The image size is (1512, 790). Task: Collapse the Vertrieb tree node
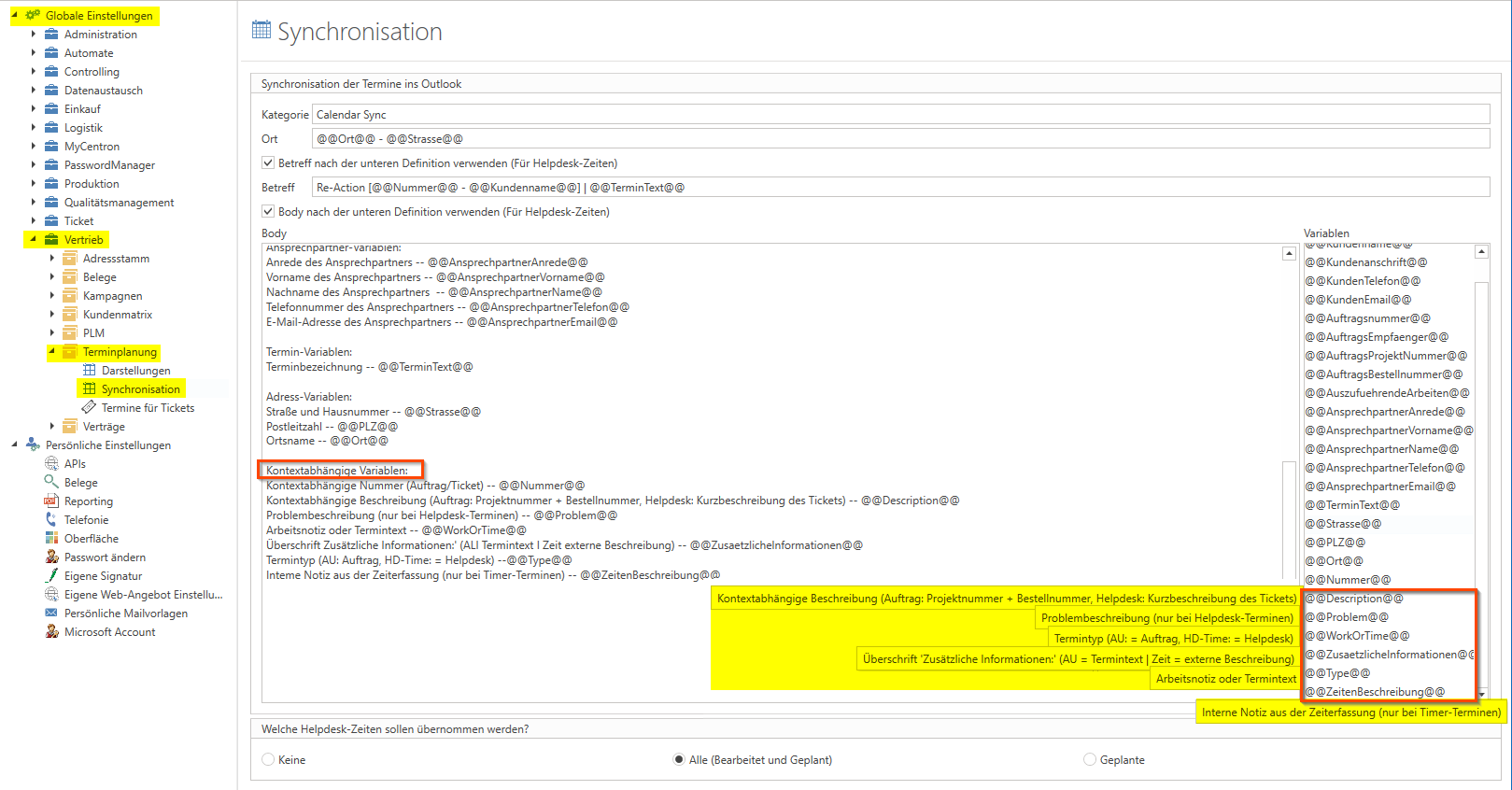click(34, 240)
